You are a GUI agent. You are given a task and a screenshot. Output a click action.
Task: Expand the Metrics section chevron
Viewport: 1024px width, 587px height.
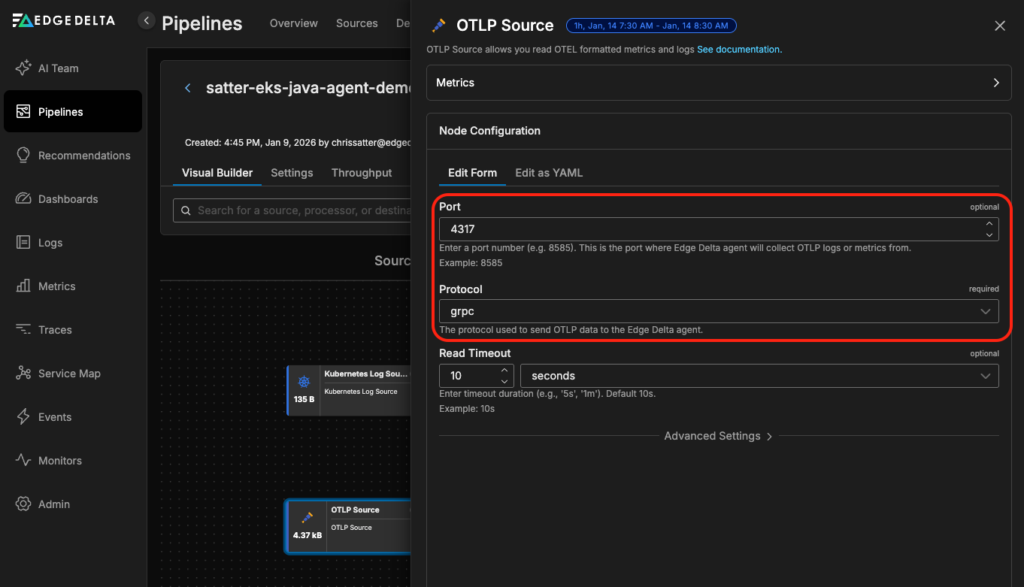[996, 83]
